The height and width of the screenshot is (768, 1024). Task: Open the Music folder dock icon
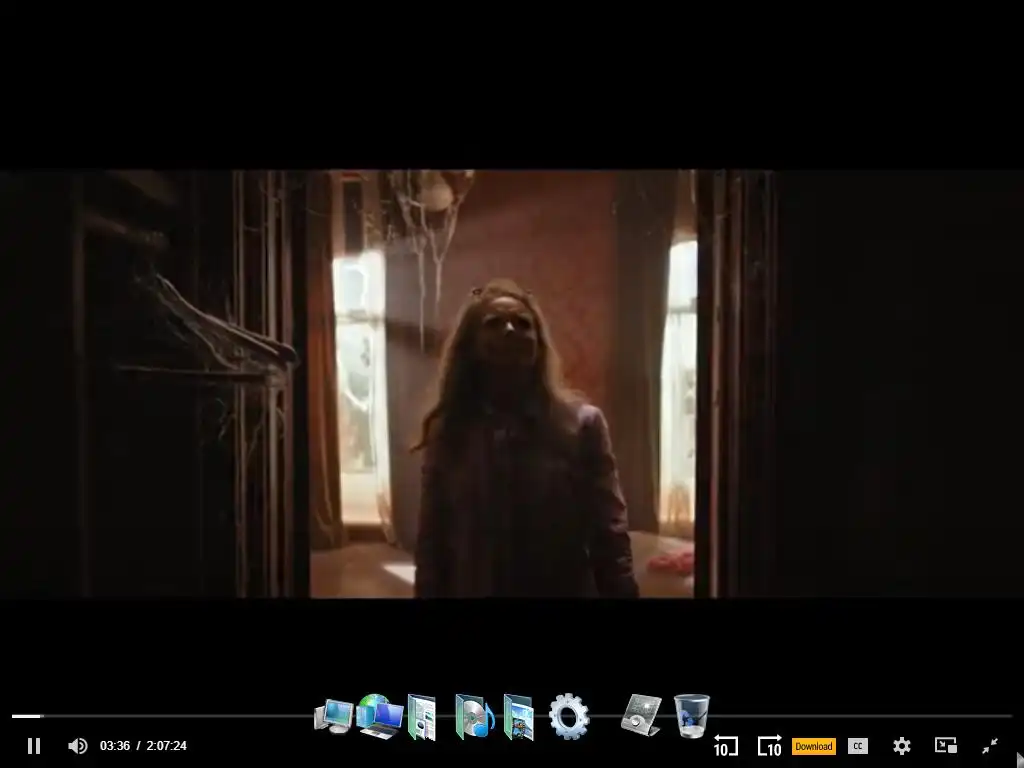coord(475,716)
